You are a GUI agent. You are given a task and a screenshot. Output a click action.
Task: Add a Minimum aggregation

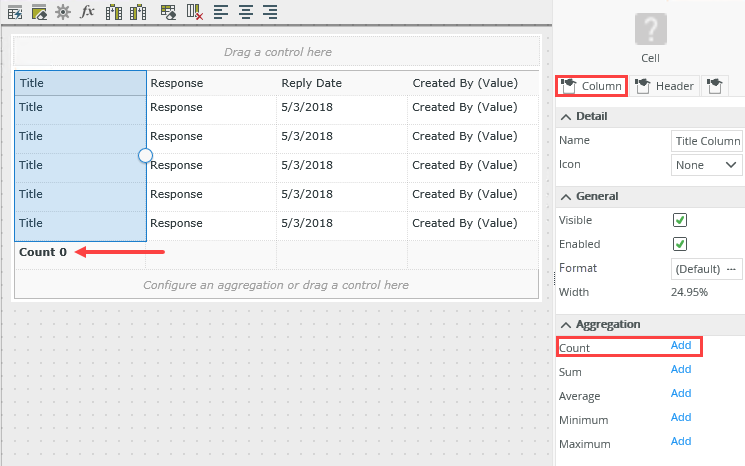pyautogui.click(x=681, y=417)
